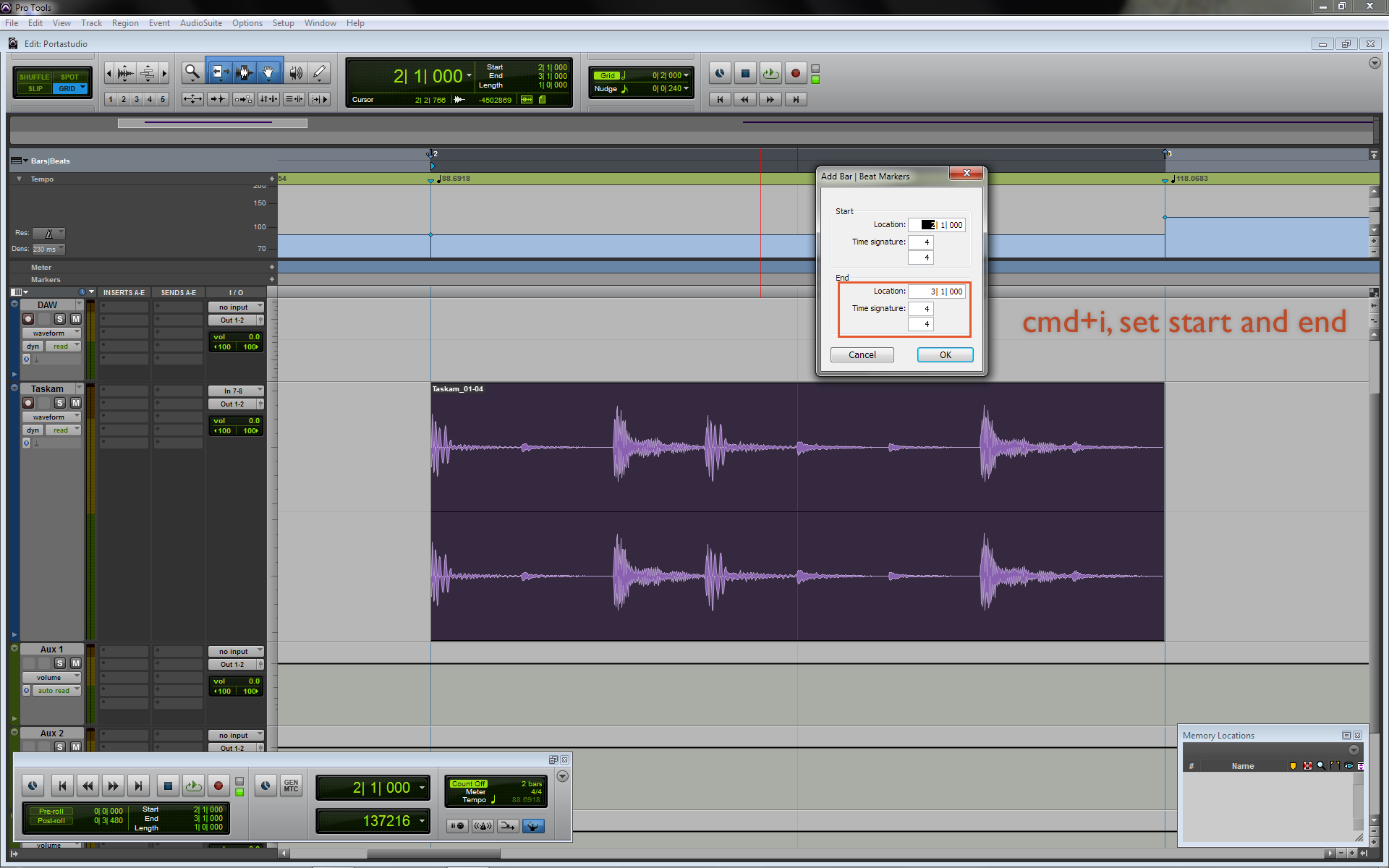
Task: Open the File menu
Action: 12,23
